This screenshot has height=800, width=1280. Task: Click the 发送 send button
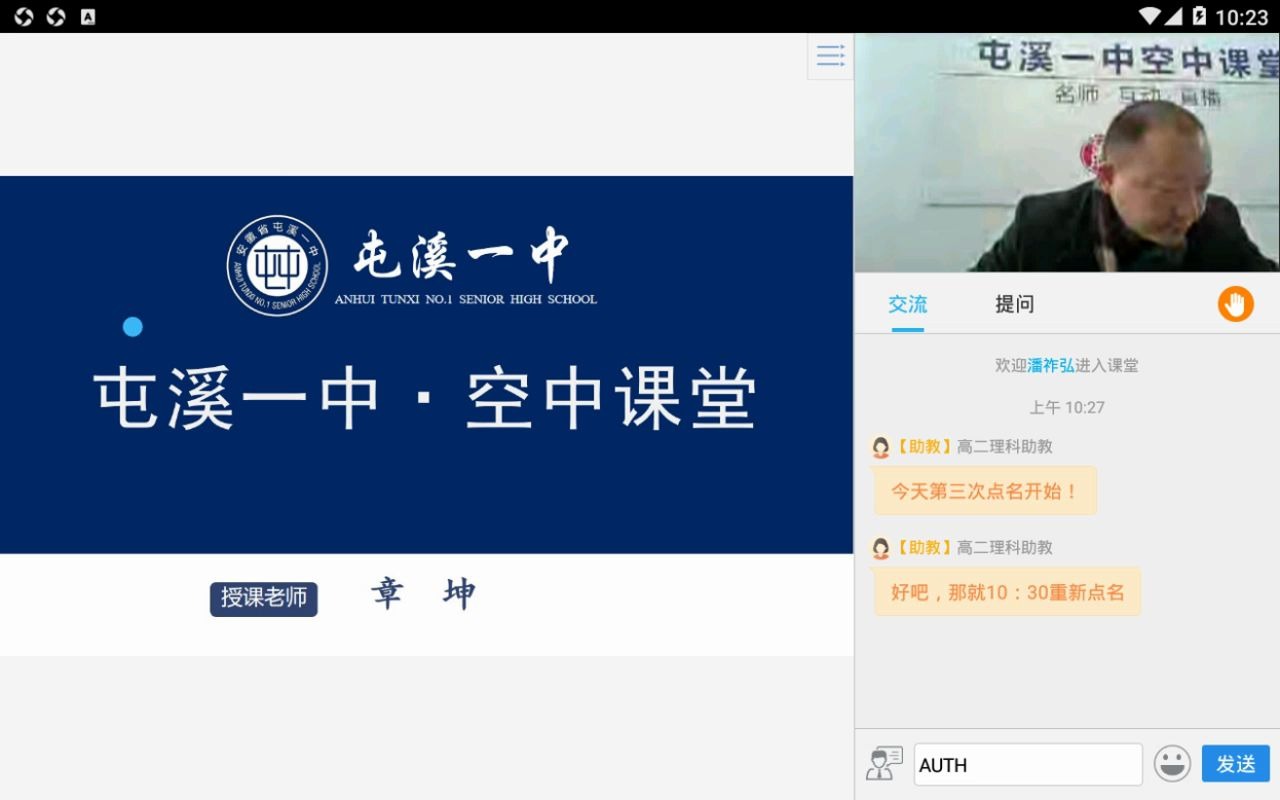point(1236,764)
